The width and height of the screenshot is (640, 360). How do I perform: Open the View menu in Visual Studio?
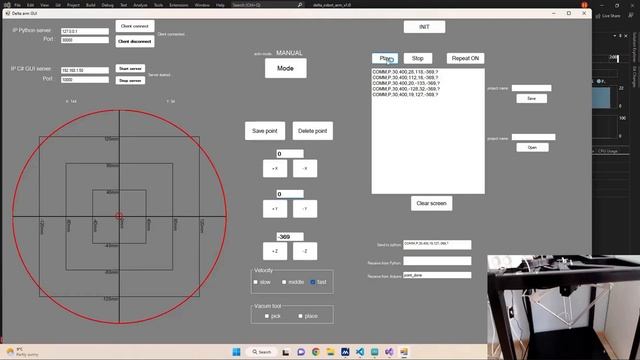(x=44, y=5)
